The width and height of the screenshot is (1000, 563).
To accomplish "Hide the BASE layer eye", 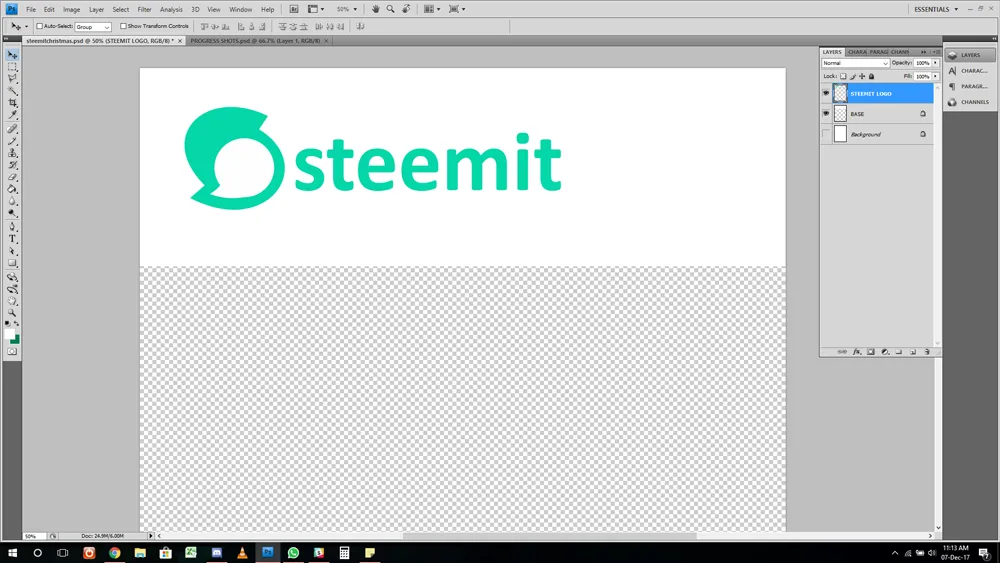I will pyautogui.click(x=826, y=113).
